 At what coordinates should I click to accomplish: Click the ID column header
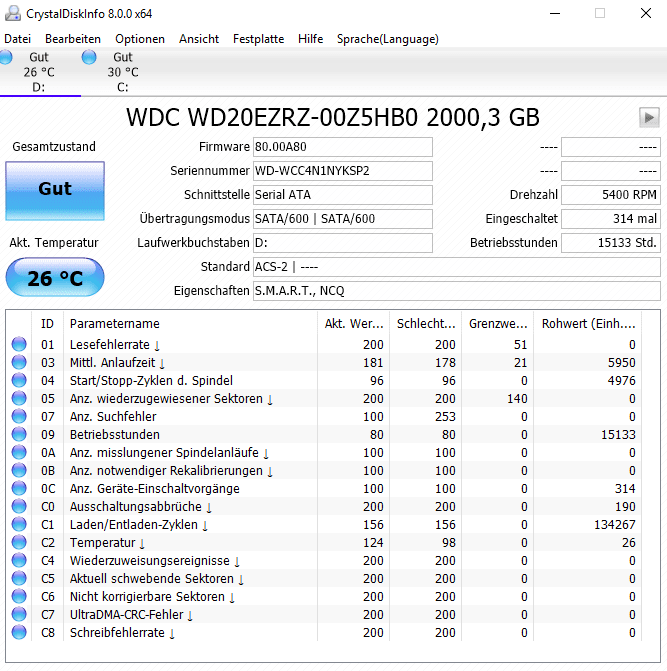point(47,324)
